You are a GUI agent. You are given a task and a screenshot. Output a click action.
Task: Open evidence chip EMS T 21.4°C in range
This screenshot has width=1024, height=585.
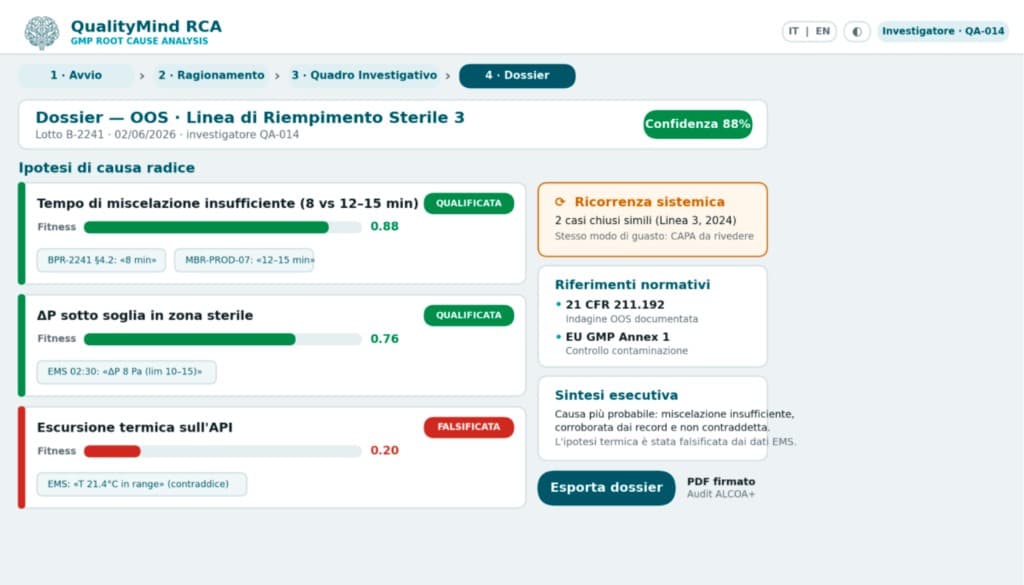142,484
